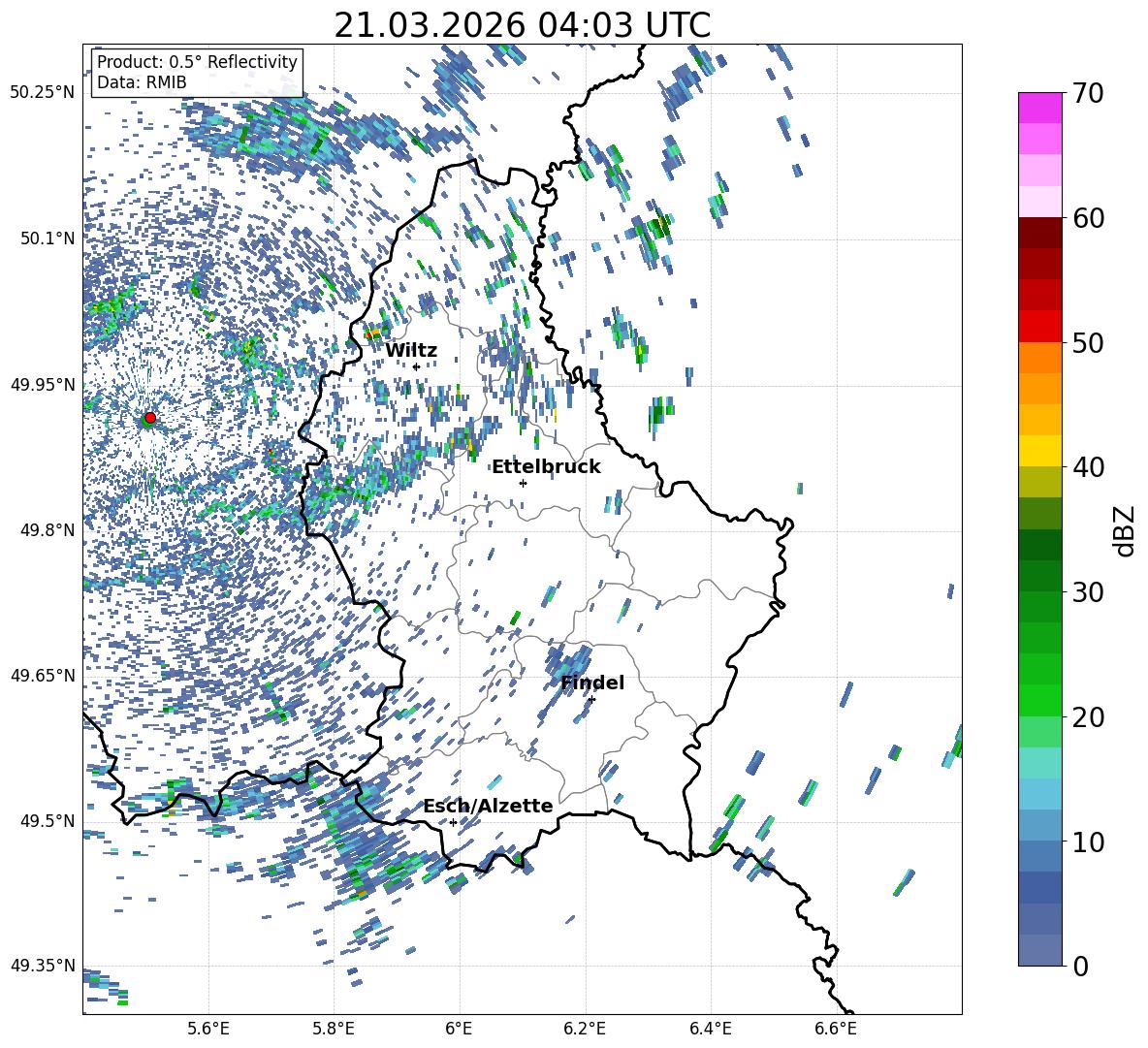
Task: Pick the dark red 60 dBZ colorbar segment
Action: coord(1040,233)
